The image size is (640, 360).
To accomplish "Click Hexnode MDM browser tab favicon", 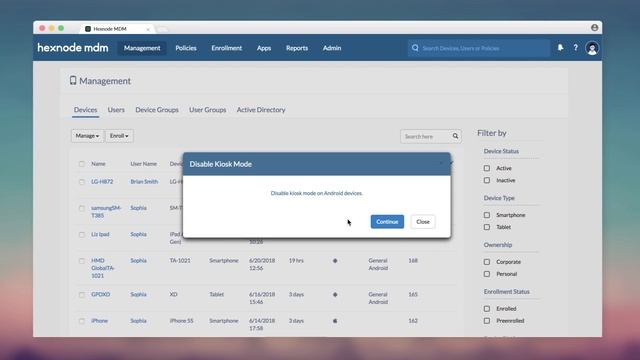I will 88,29.
